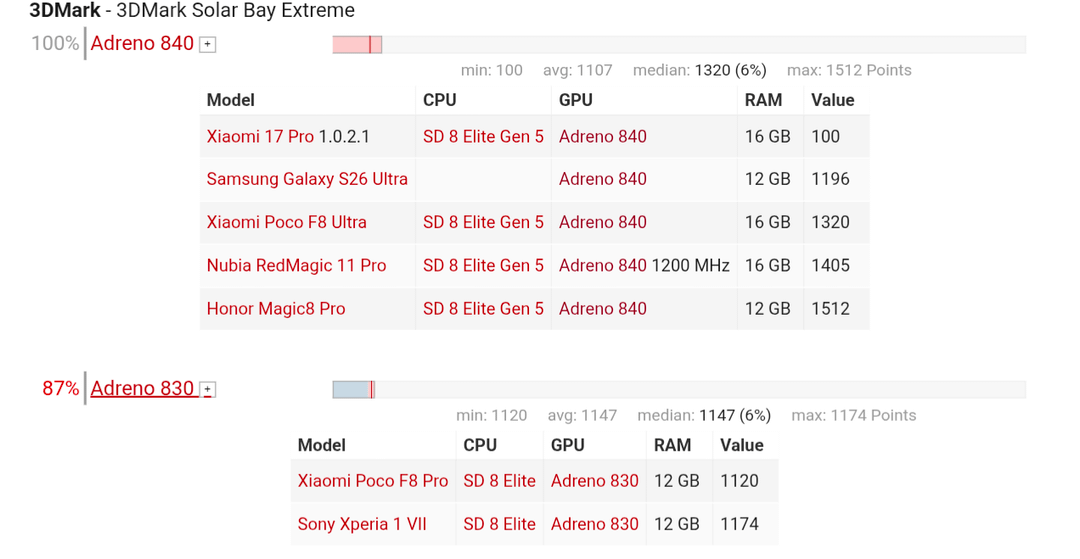
Task: Open the Adreno 830 heading link
Action: (x=142, y=388)
